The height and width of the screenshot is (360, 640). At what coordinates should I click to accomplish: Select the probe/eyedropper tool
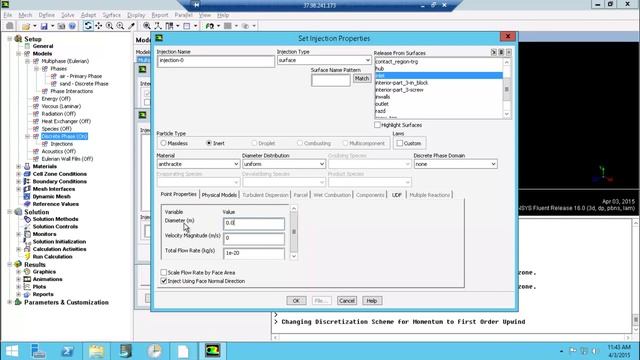pos(131,26)
